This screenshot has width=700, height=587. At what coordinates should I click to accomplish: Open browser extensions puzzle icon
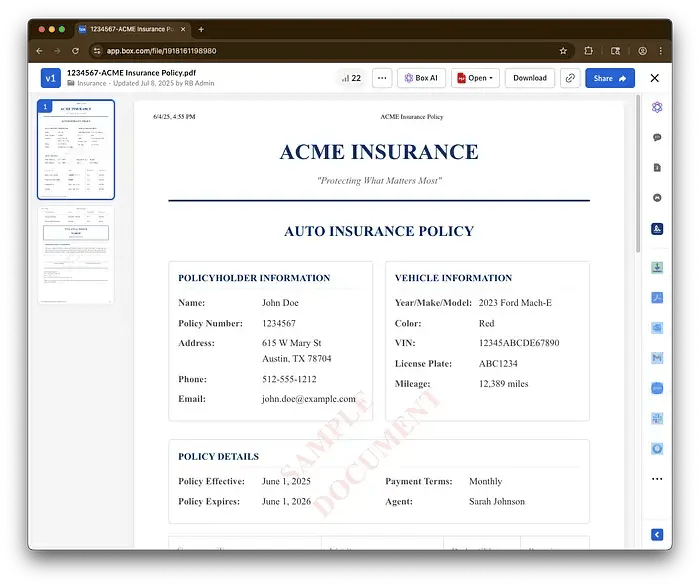click(588, 51)
